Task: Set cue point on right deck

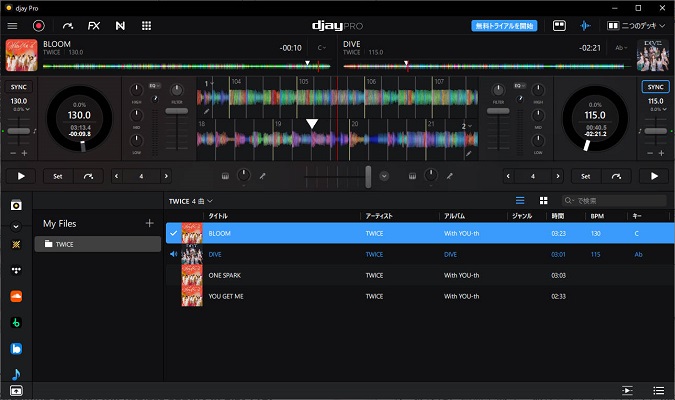Action: (x=585, y=176)
